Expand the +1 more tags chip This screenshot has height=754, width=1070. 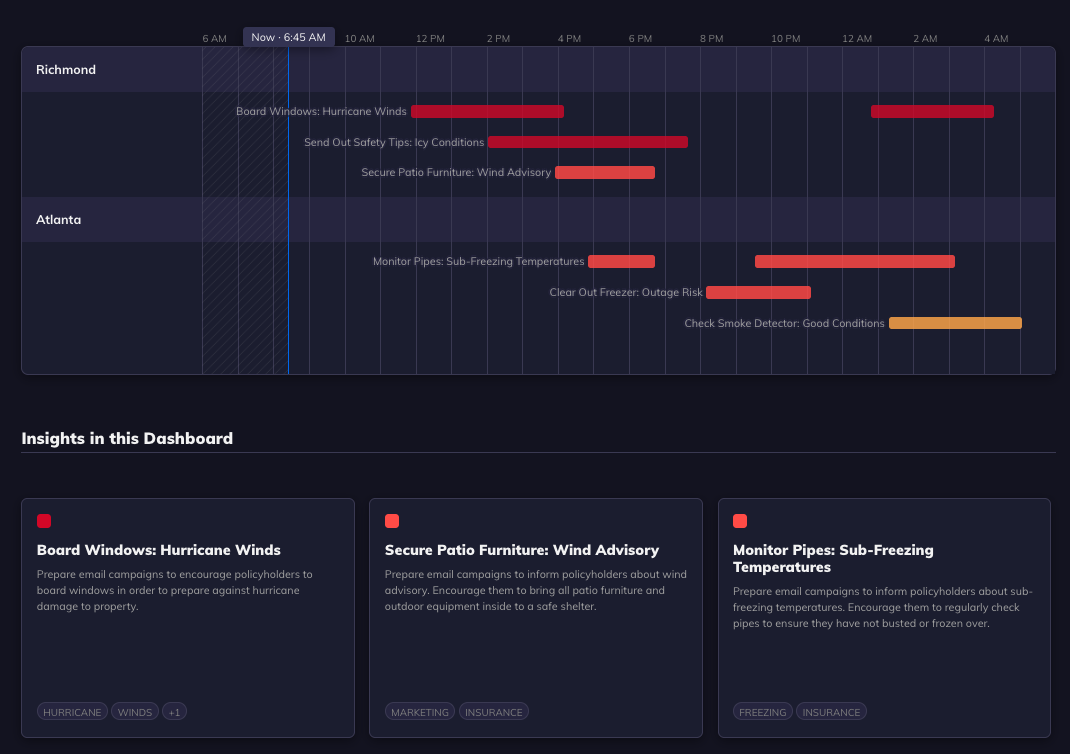tap(174, 712)
